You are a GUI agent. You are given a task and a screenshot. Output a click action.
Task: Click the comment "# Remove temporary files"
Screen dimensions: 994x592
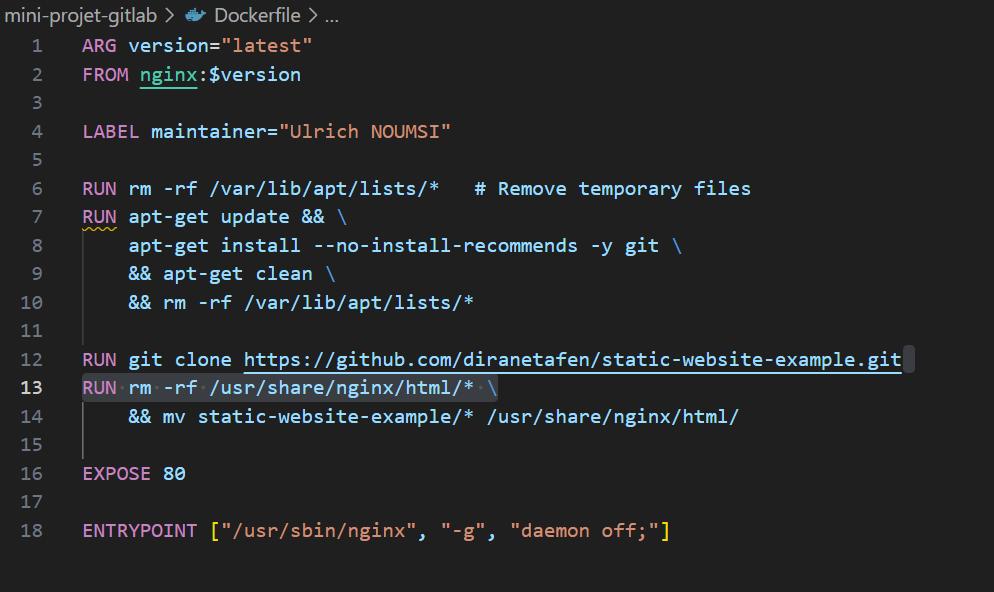click(x=611, y=188)
